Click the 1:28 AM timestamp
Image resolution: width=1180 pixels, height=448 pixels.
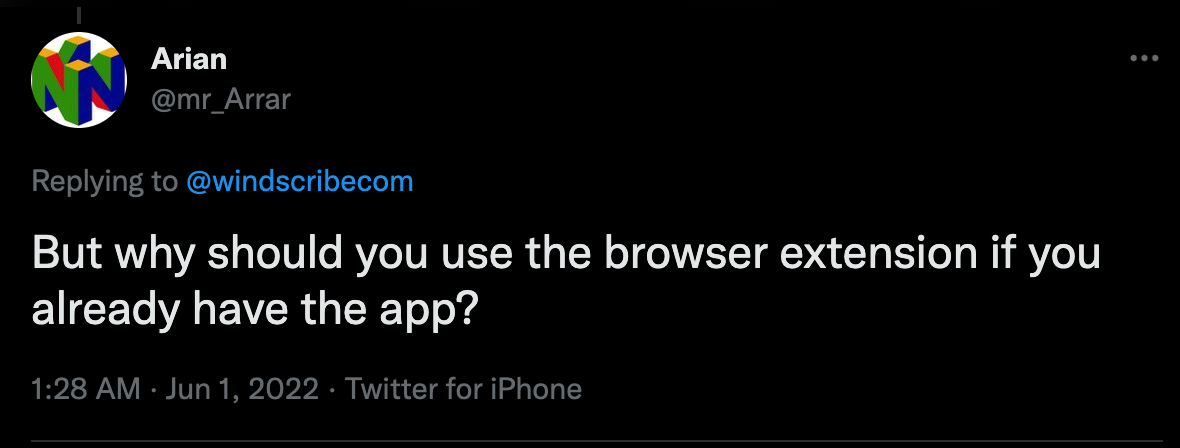click(x=86, y=389)
